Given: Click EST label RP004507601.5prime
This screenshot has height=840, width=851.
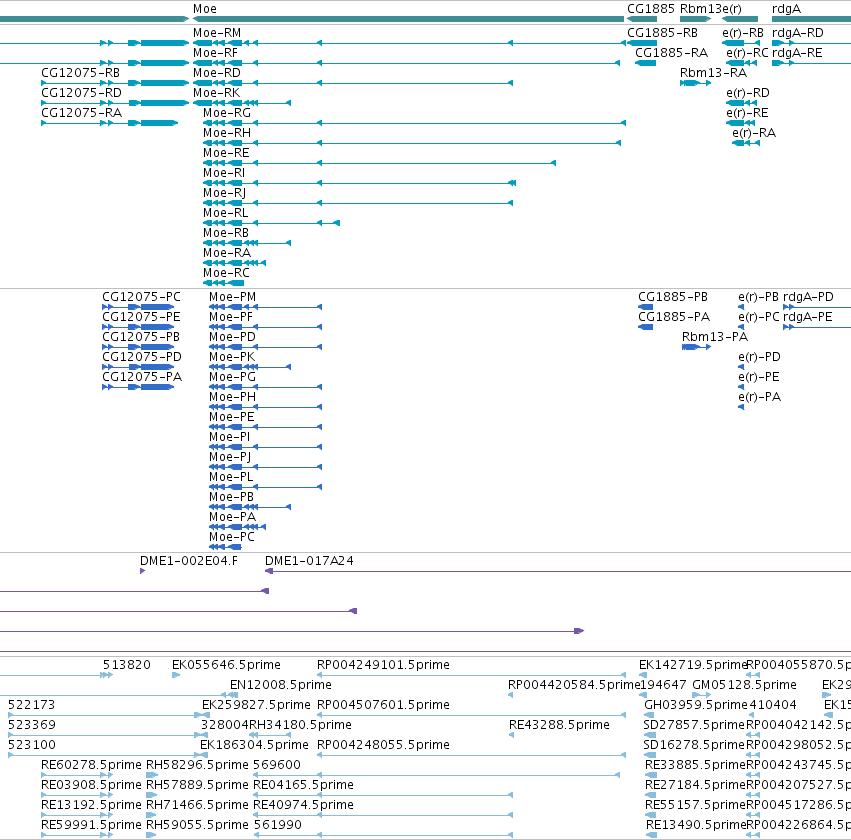Looking at the screenshot, I should tap(383, 705).
